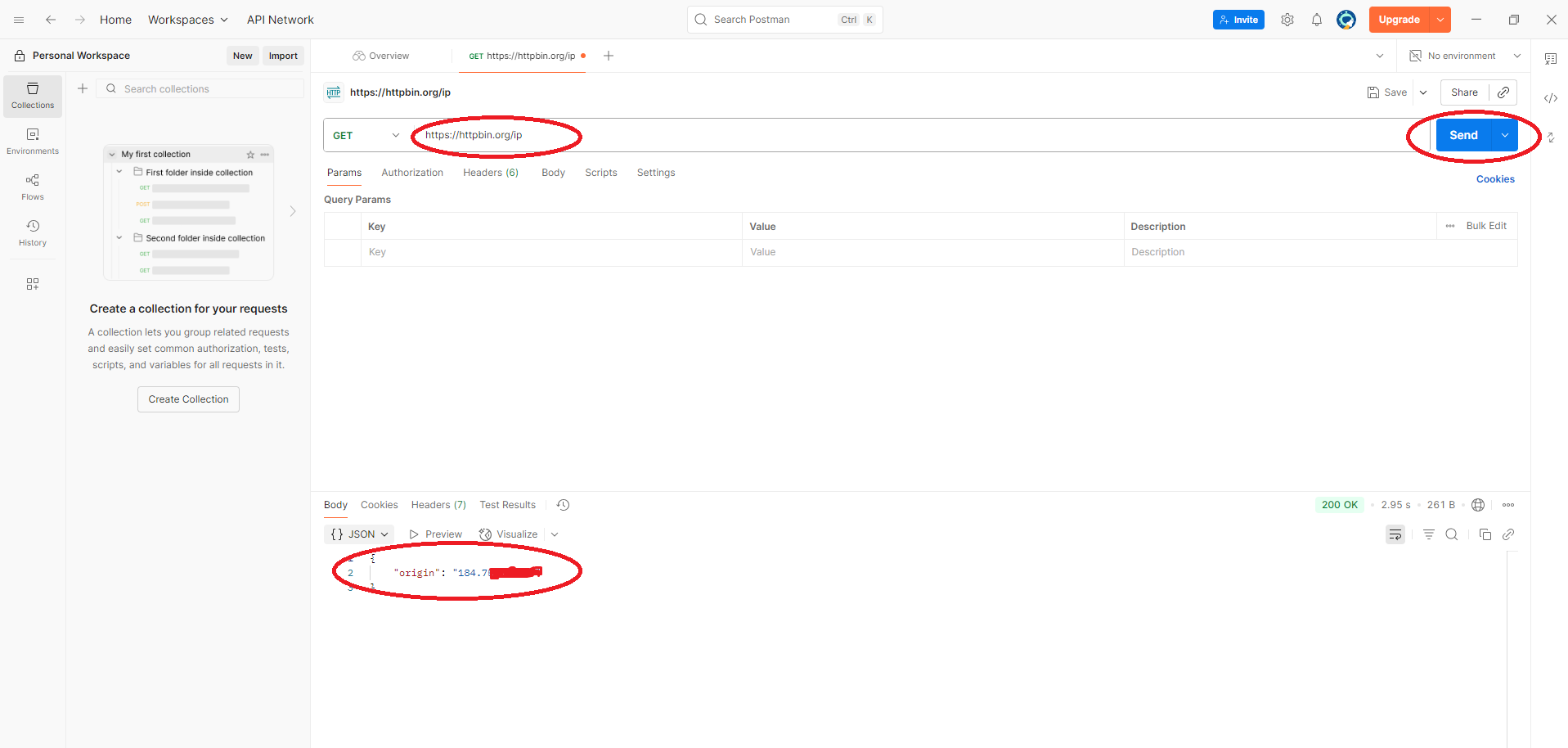
Task: Switch to the Headers (6) request tab
Action: 491,173
